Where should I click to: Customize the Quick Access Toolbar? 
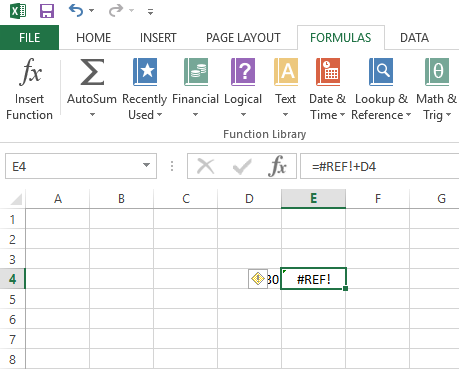150,12
